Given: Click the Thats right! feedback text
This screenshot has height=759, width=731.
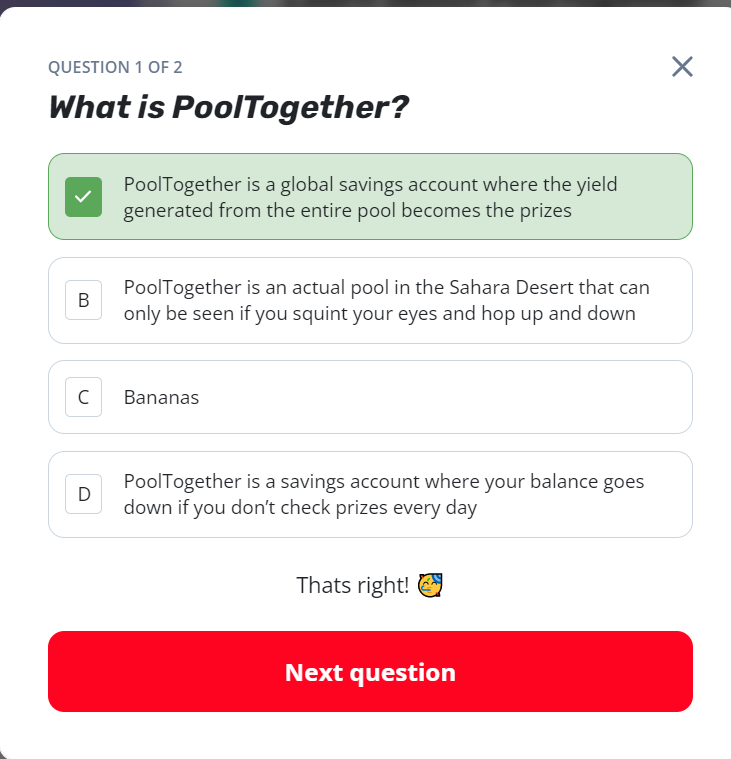Looking at the screenshot, I should point(352,585).
